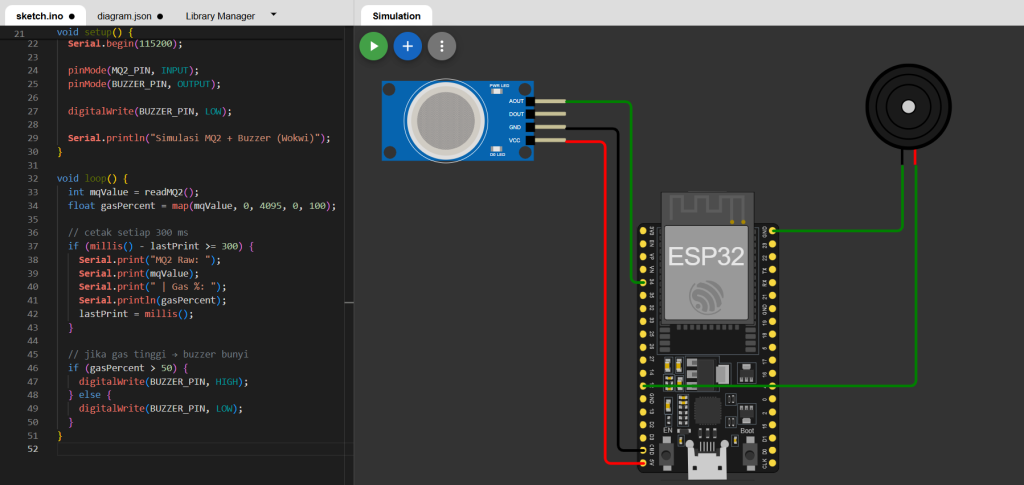
Task: Start the simulation with the green play button
Action: [x=373, y=46]
